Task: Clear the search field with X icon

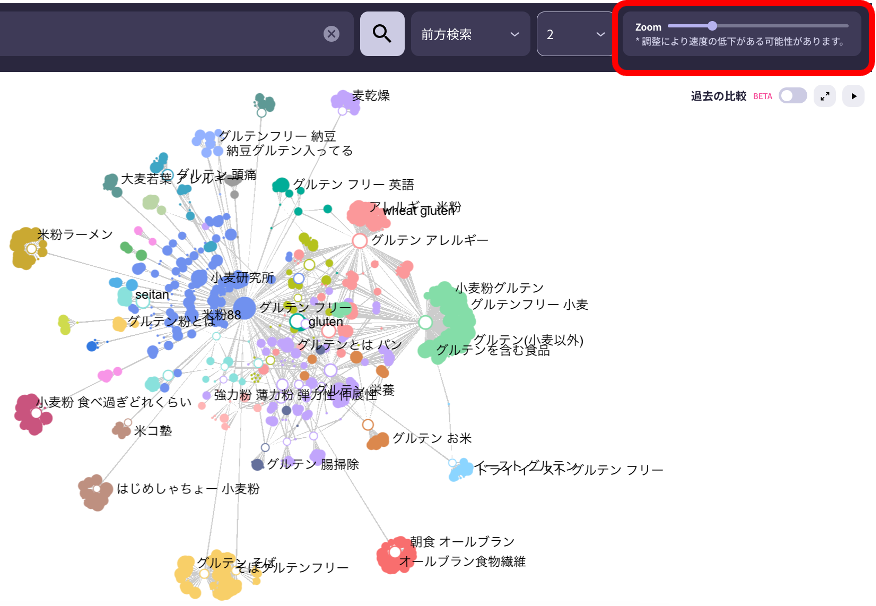Action: coord(331,34)
